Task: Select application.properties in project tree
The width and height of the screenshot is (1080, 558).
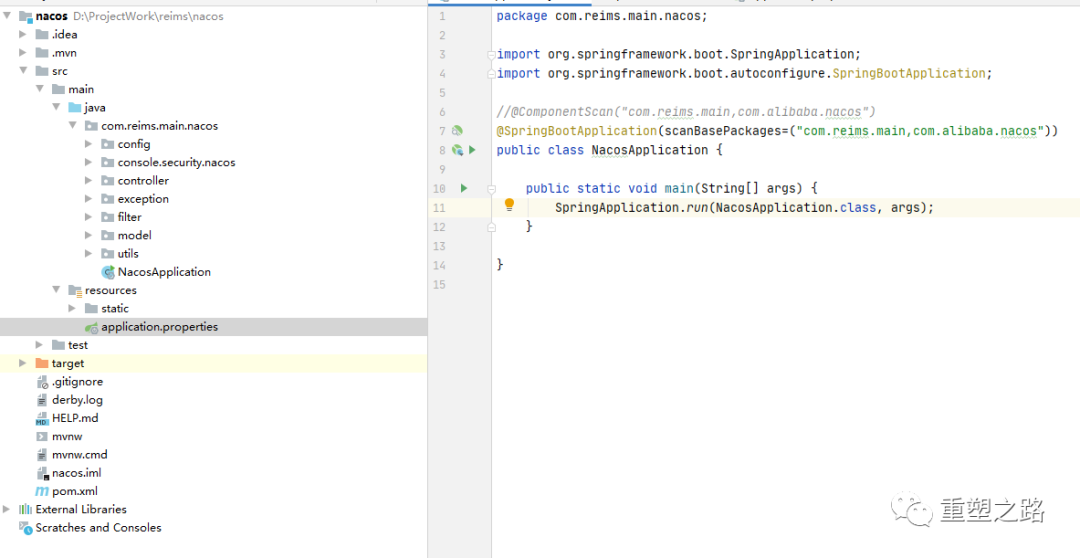Action: coord(159,327)
